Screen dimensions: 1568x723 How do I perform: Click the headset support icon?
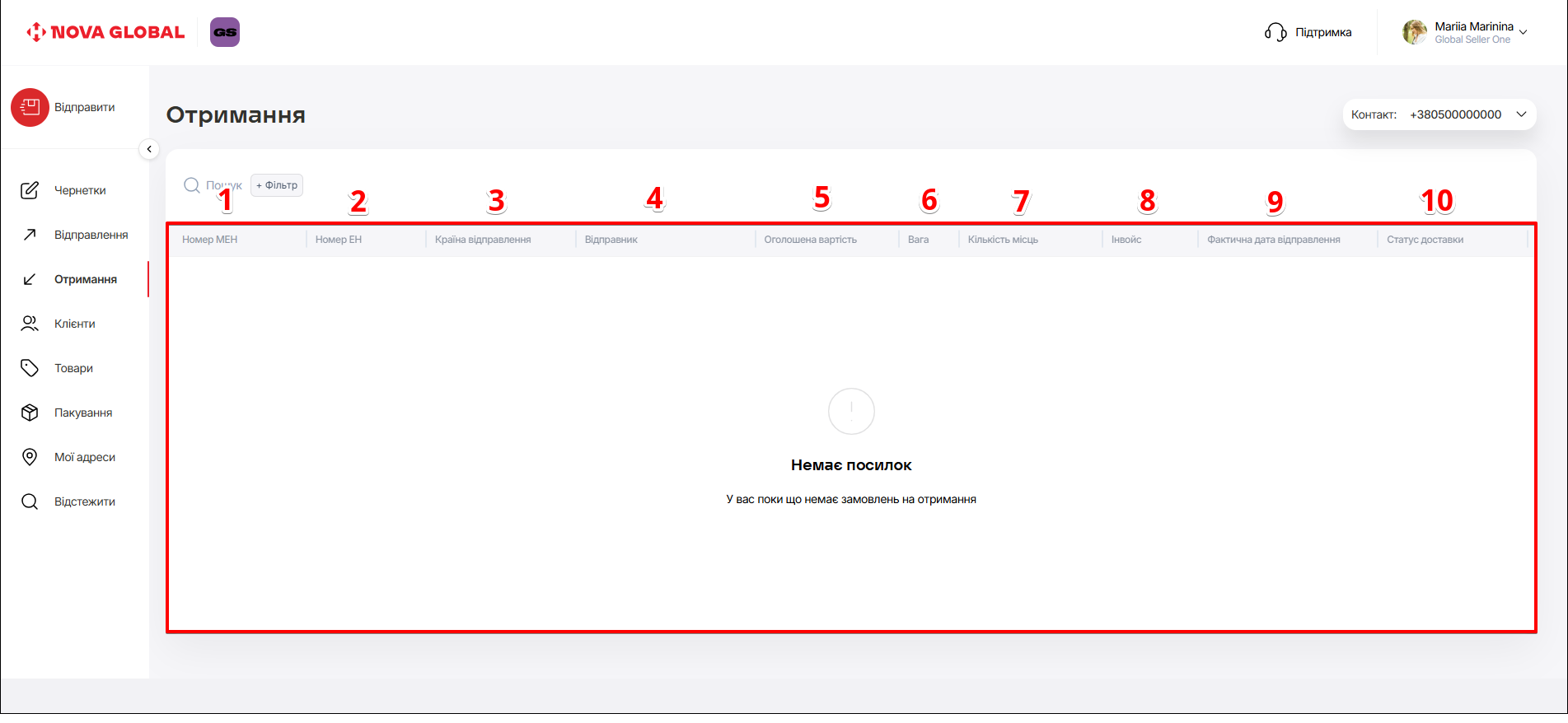click(x=1275, y=32)
